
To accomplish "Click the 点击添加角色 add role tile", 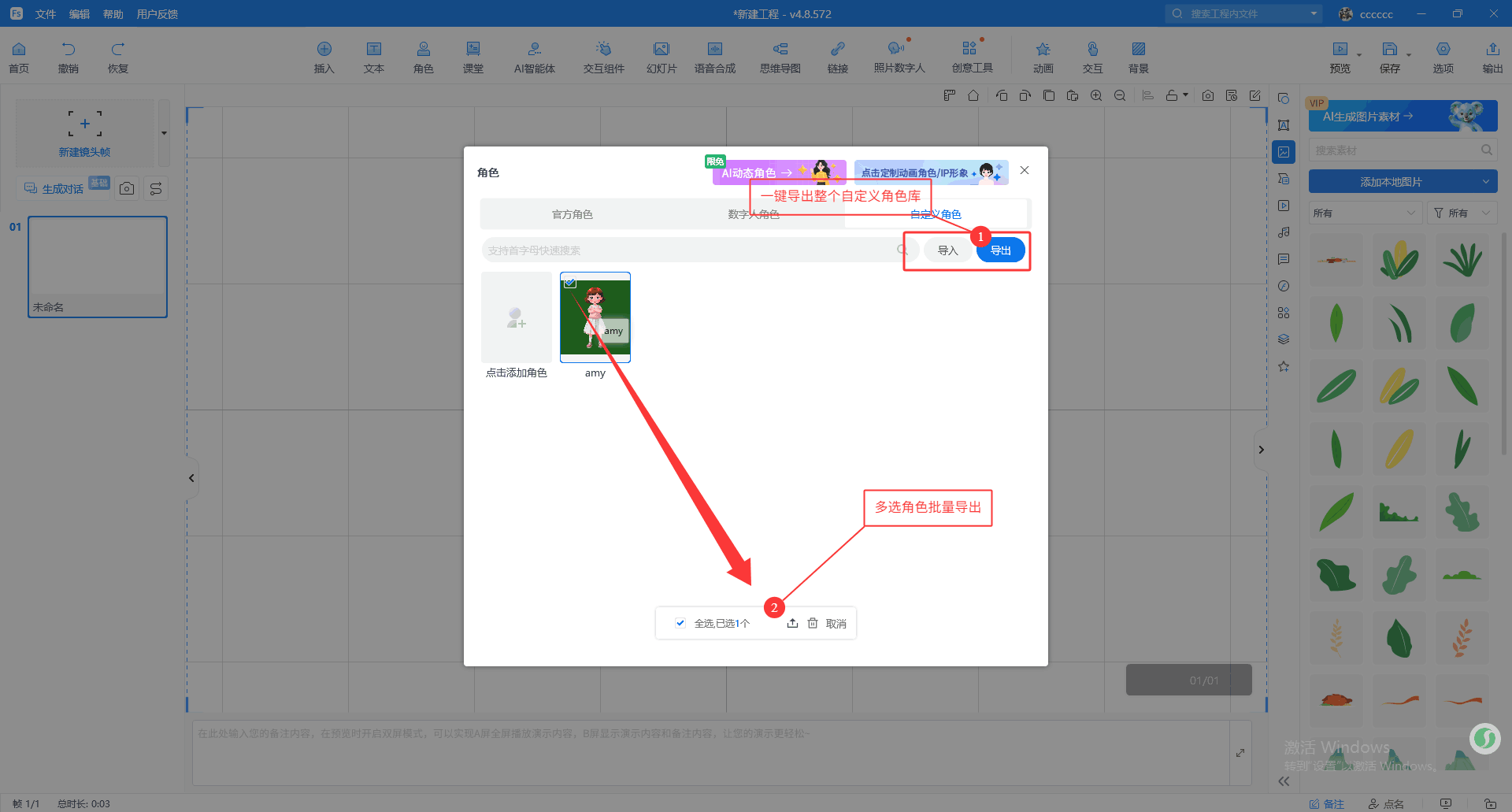I will [516, 317].
